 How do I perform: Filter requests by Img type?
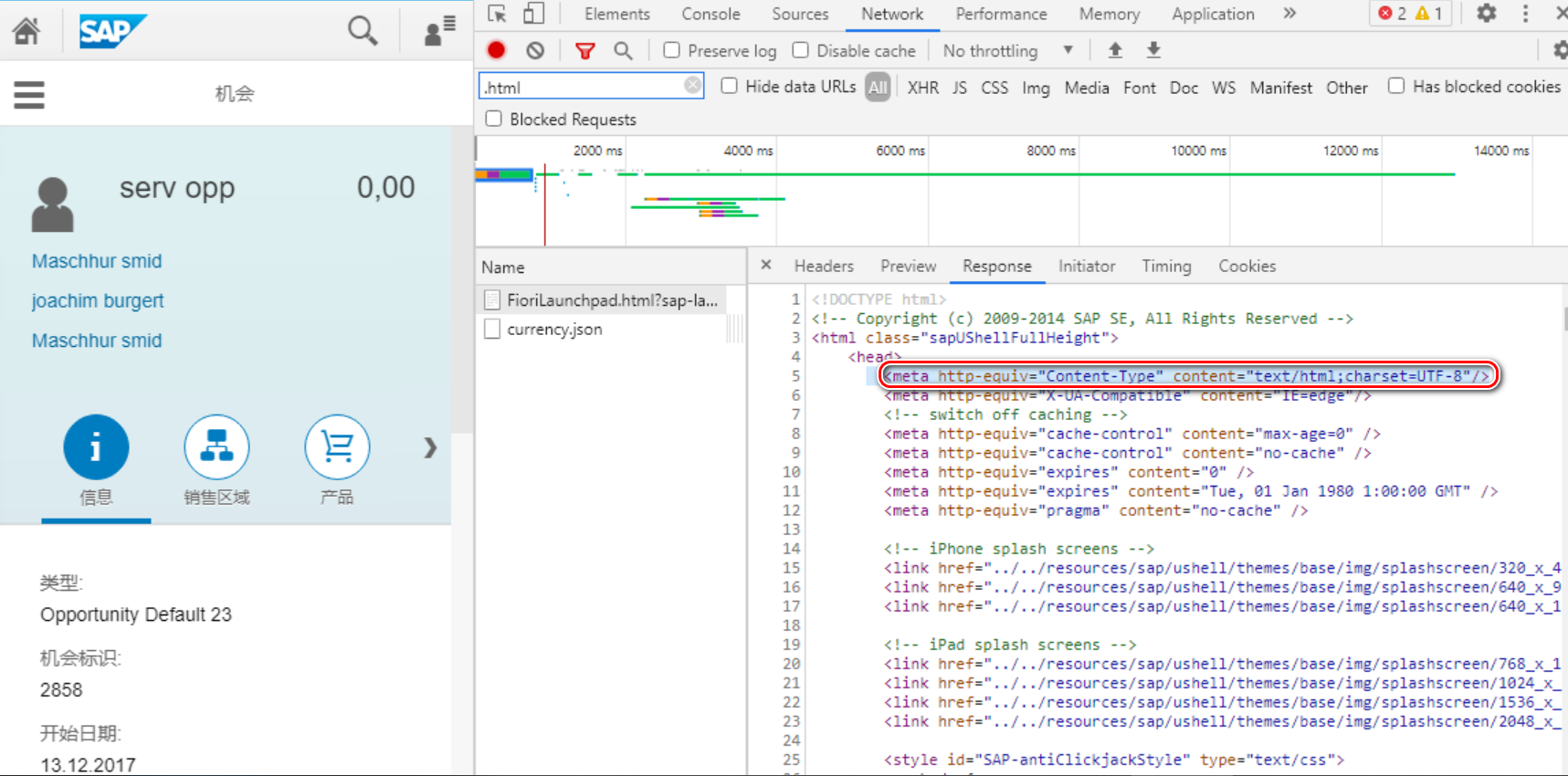coord(1036,88)
